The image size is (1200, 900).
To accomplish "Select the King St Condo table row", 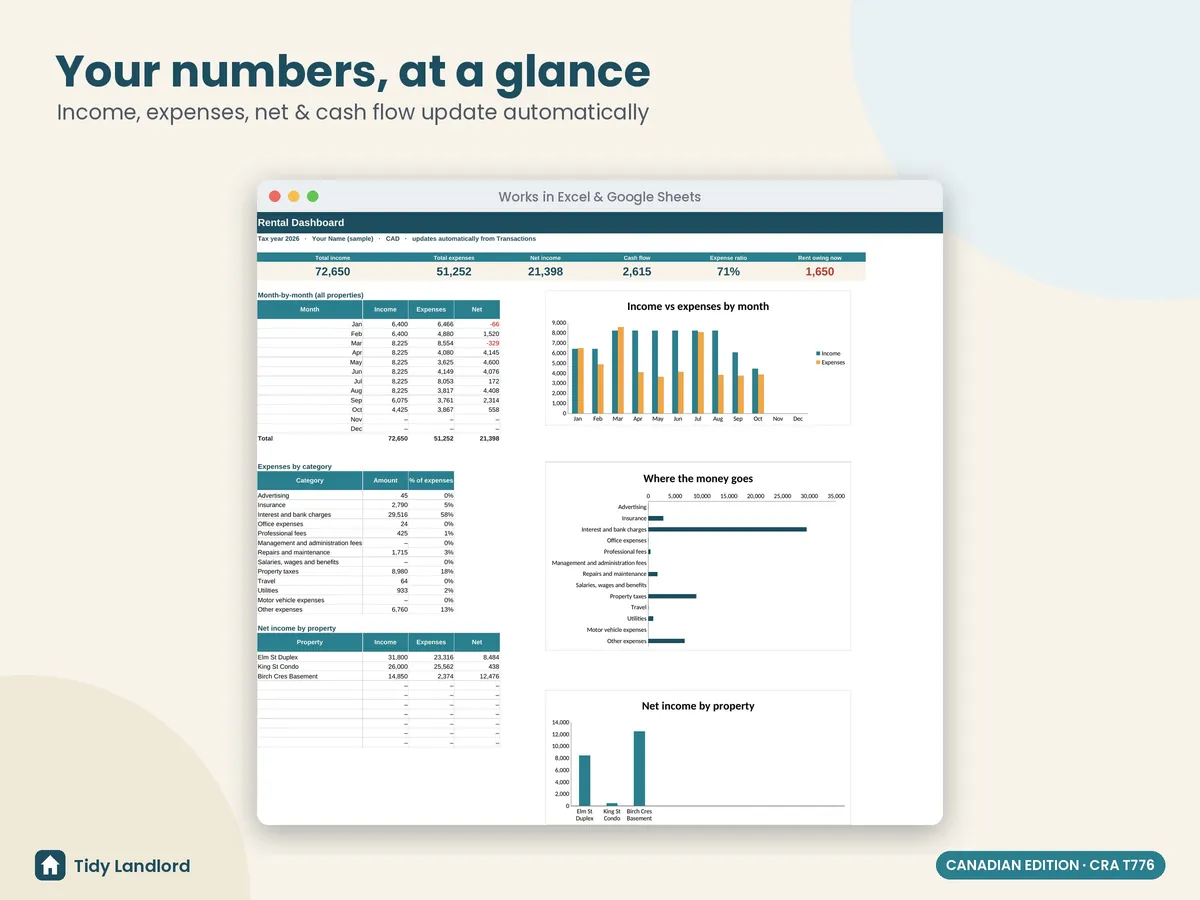I will point(379,667).
